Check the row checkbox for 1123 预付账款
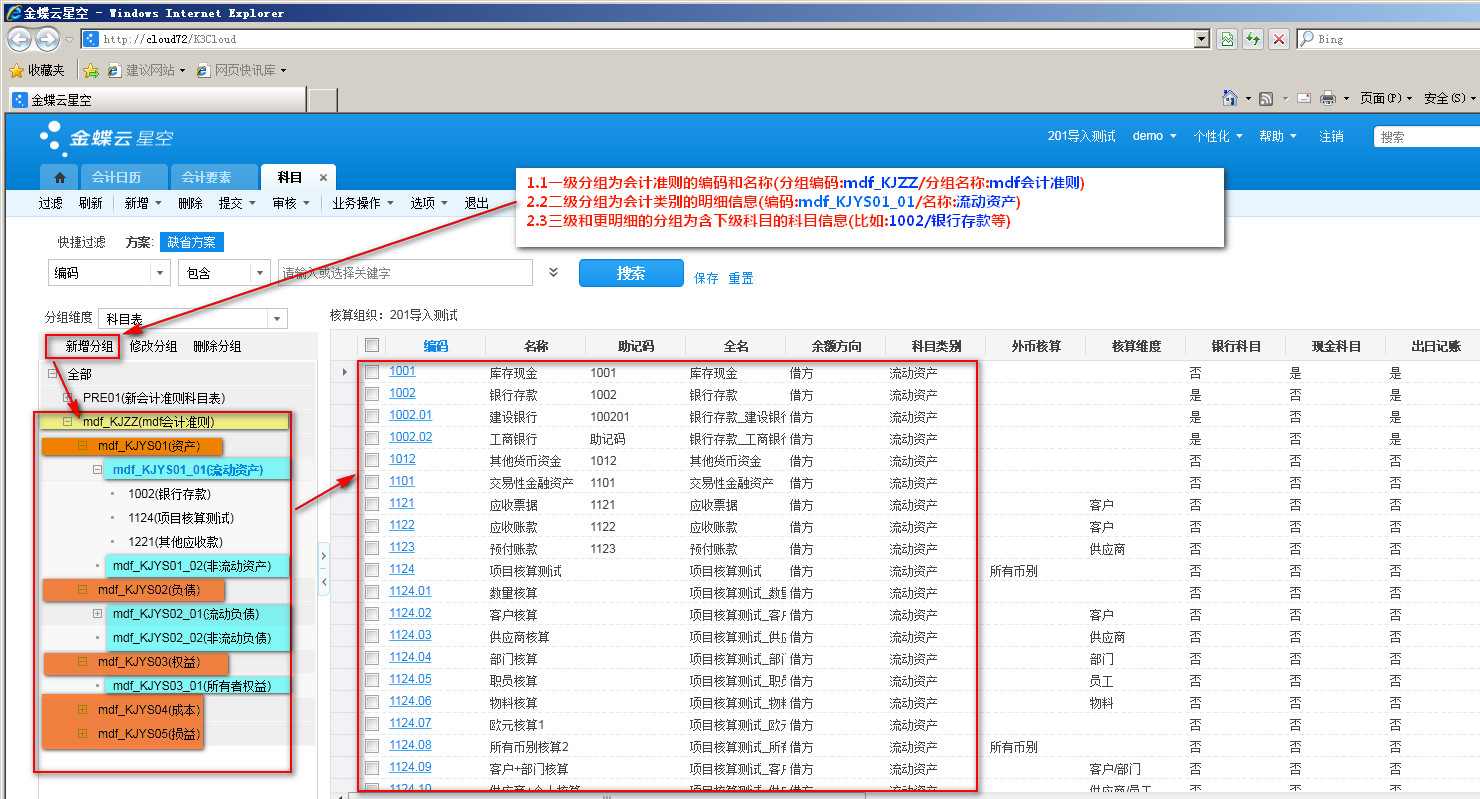1480x799 pixels. 372,548
